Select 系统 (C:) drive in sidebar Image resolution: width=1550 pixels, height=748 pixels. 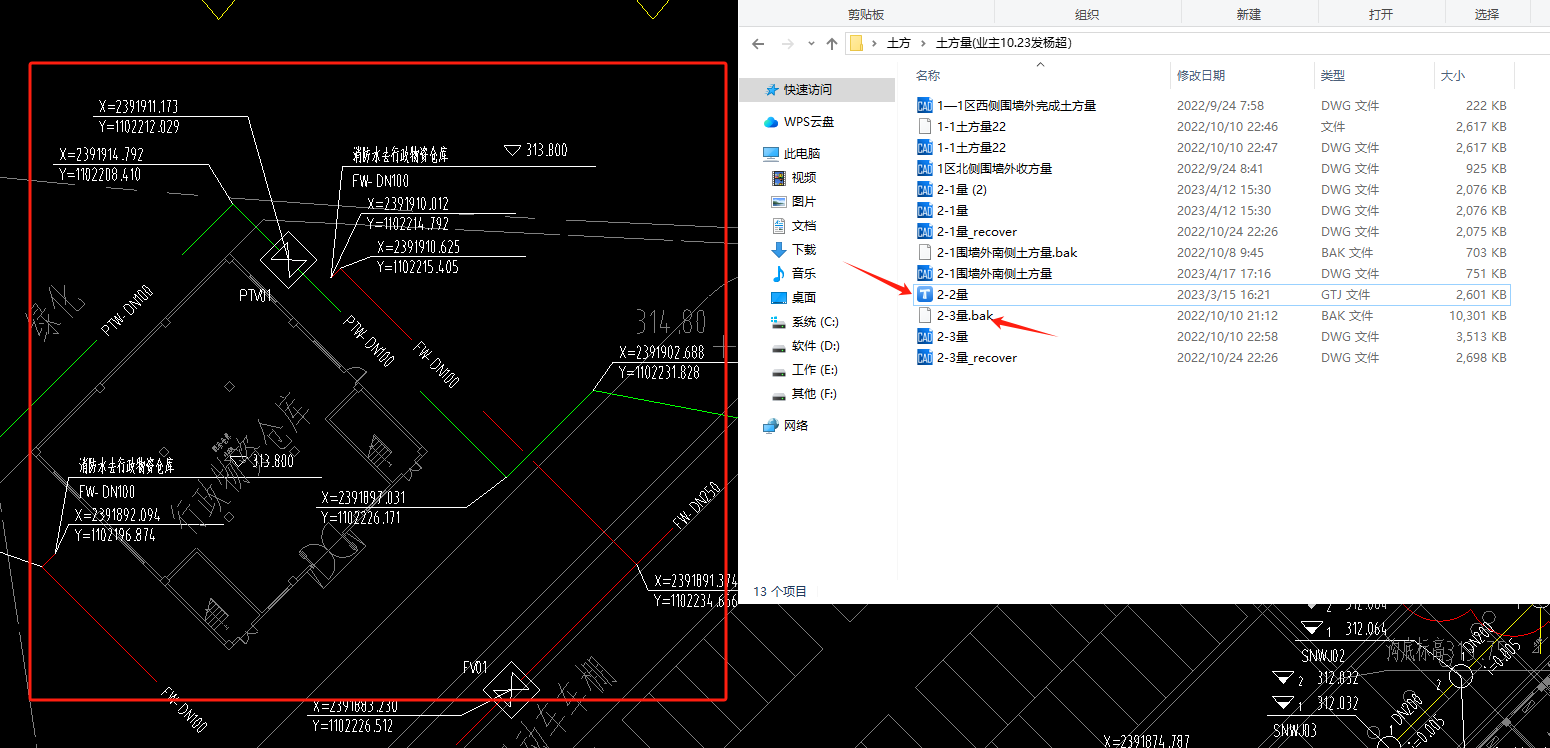pyautogui.click(x=815, y=322)
